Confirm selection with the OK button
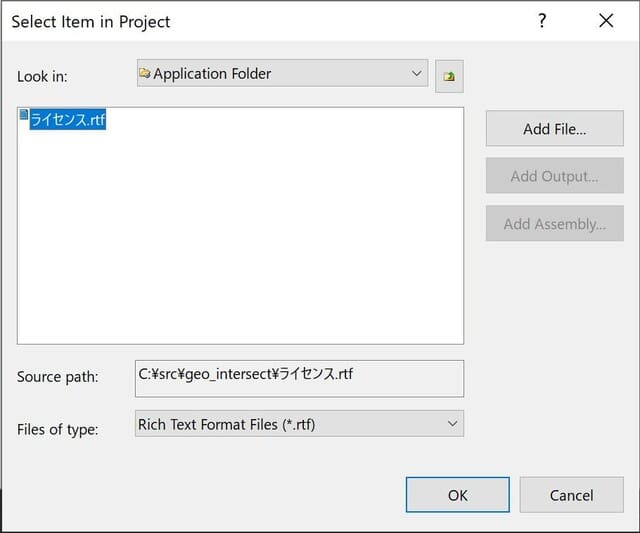 [457, 495]
